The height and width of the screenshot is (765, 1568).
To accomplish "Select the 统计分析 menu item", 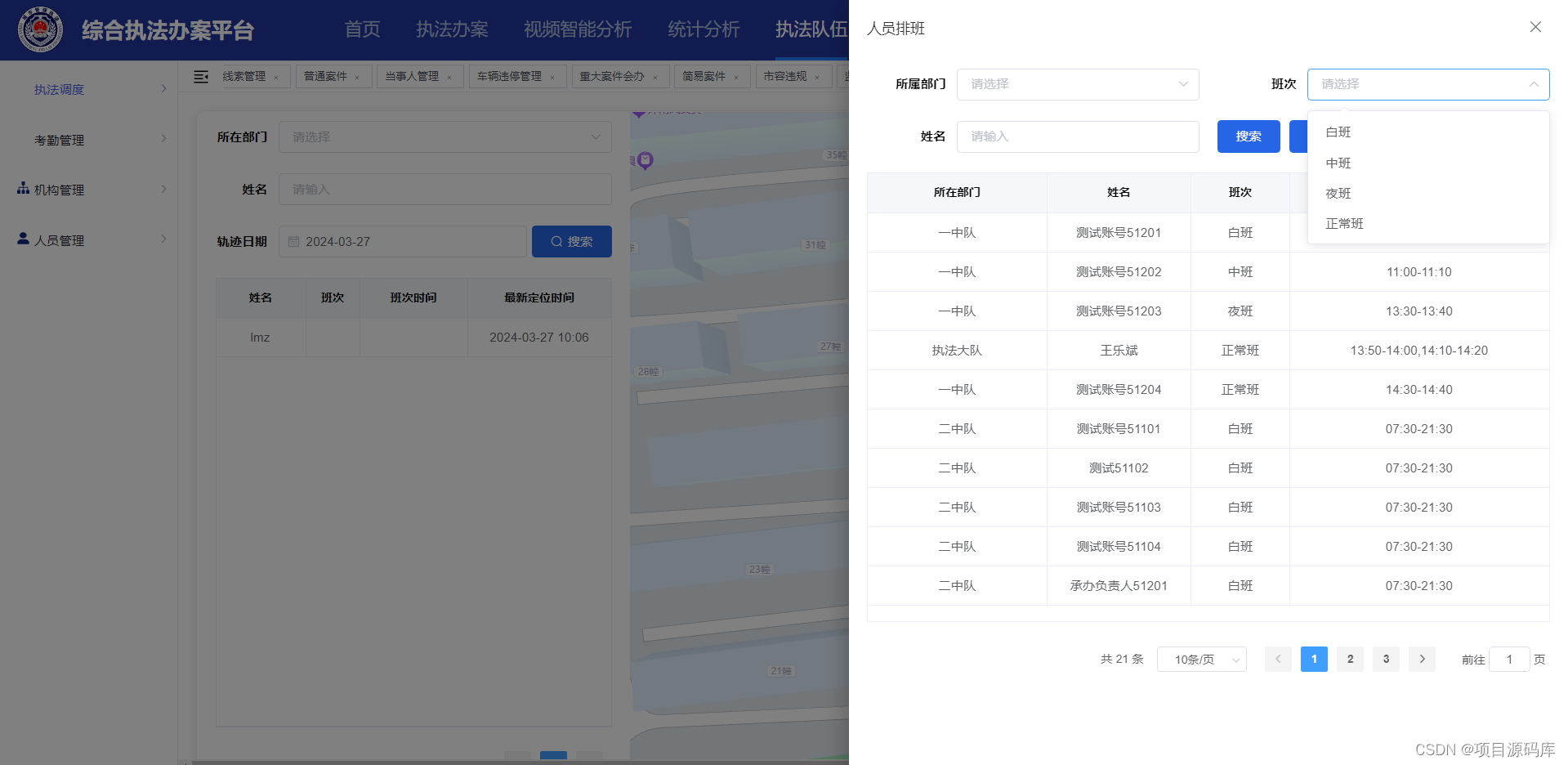I will pos(704,29).
